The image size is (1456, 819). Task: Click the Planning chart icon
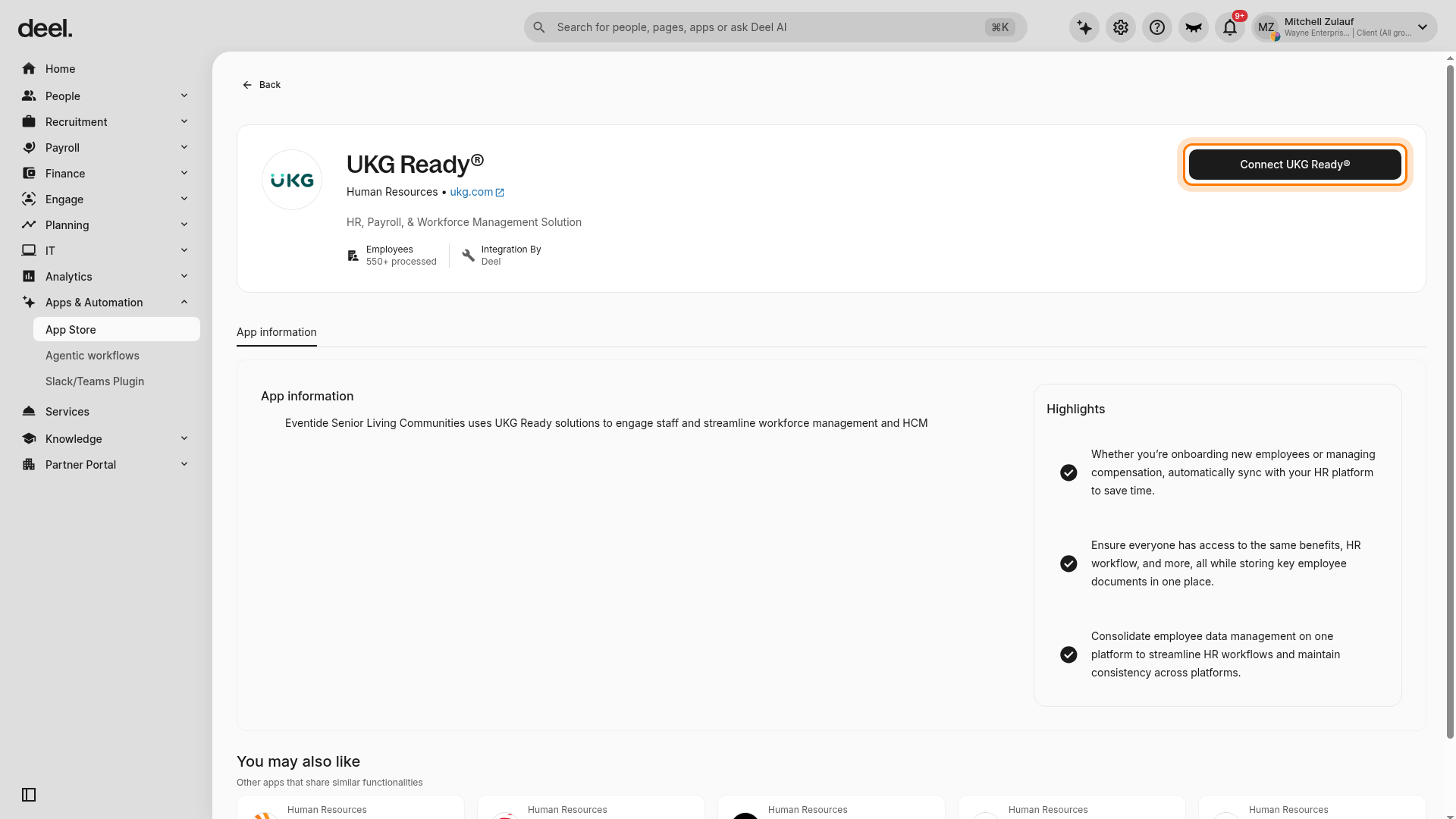(x=29, y=225)
